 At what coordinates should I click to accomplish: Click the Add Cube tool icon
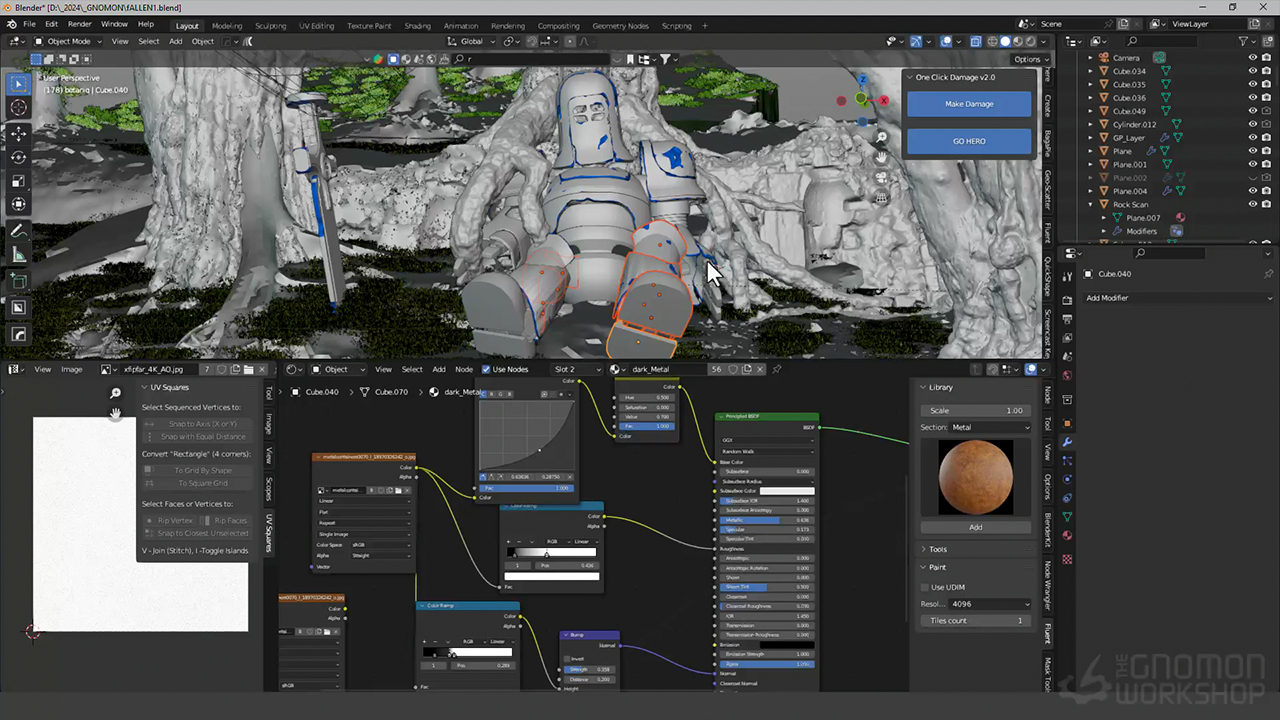[x=19, y=282]
